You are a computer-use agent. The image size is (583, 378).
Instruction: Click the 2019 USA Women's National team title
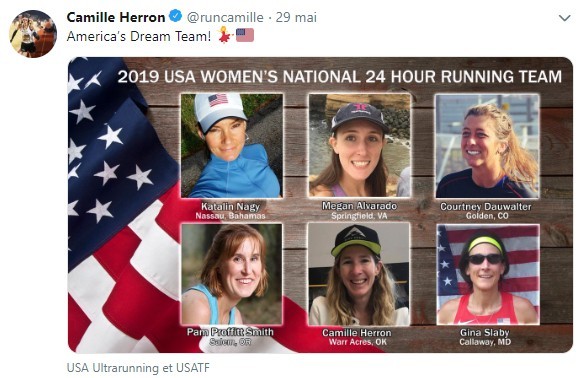339,77
